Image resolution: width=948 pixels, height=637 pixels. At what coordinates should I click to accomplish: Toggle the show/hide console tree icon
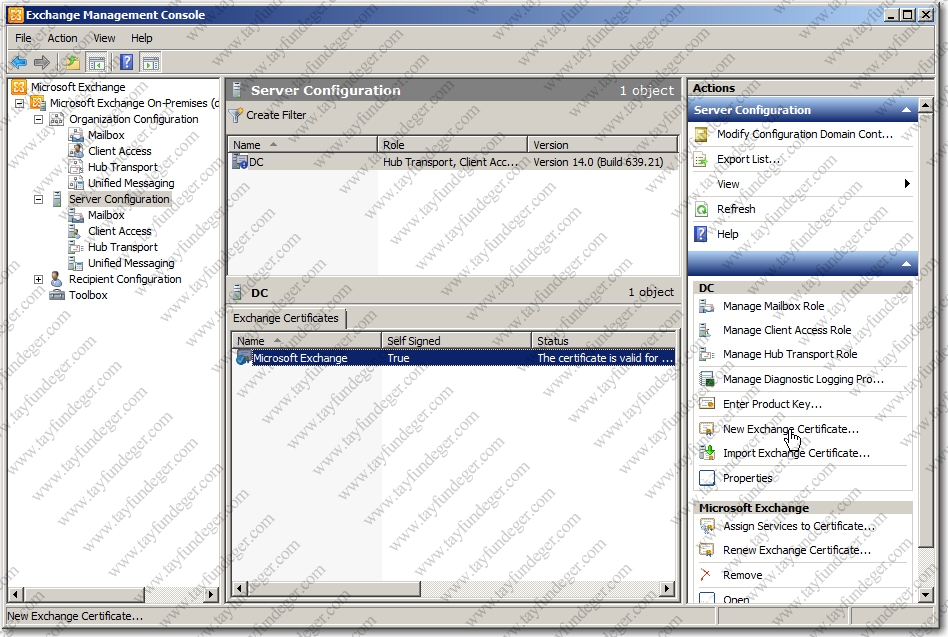(96, 62)
